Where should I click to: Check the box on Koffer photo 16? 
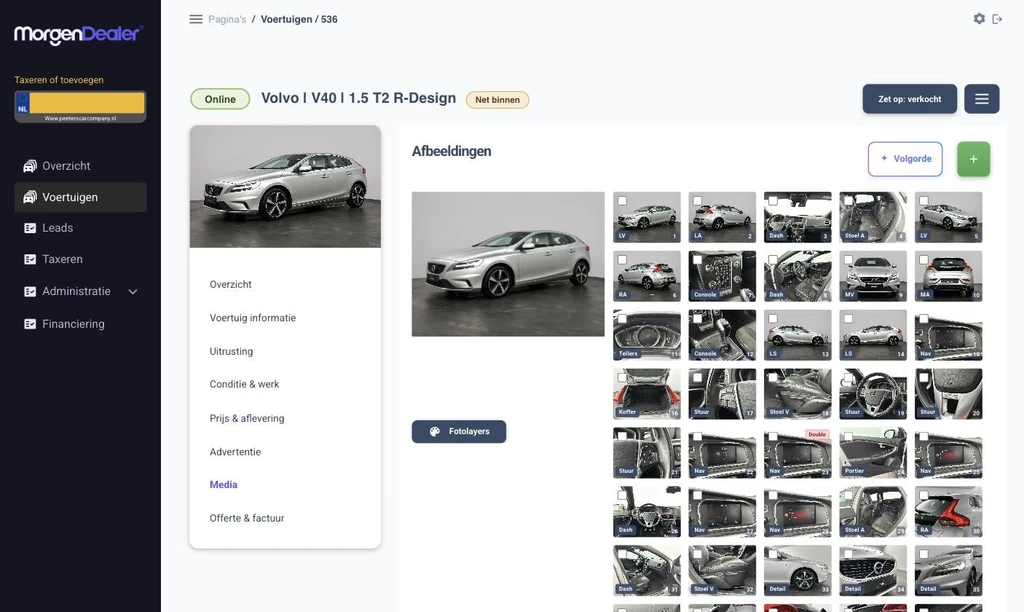622,378
